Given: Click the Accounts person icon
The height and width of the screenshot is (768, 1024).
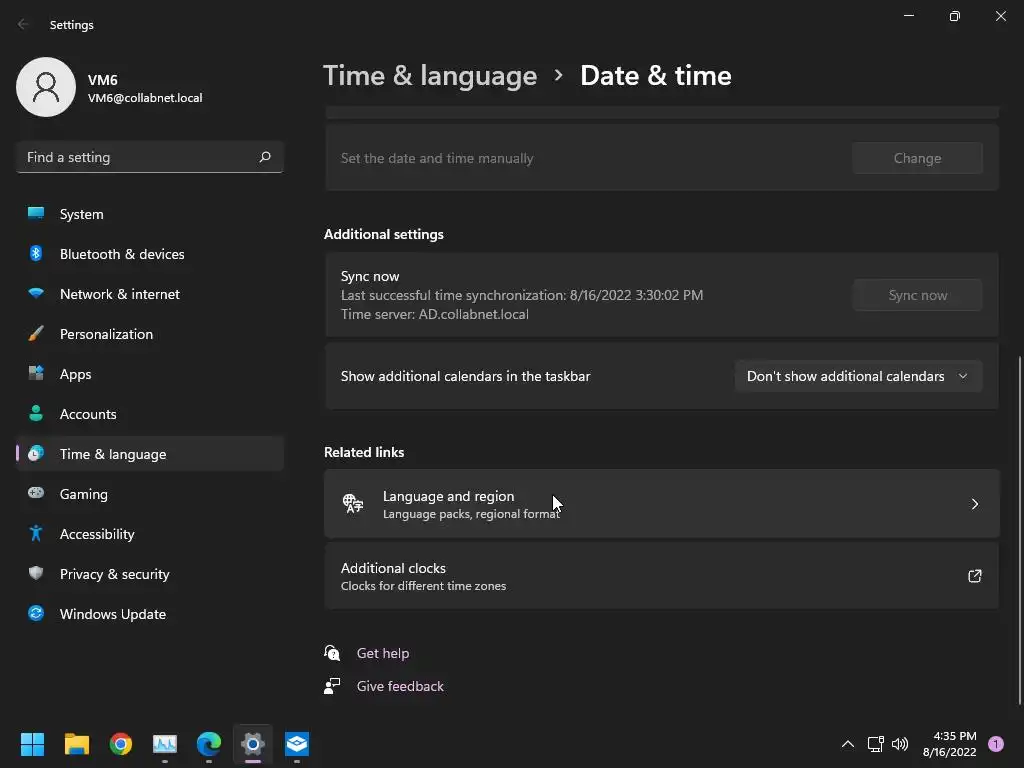Looking at the screenshot, I should click(x=36, y=413).
